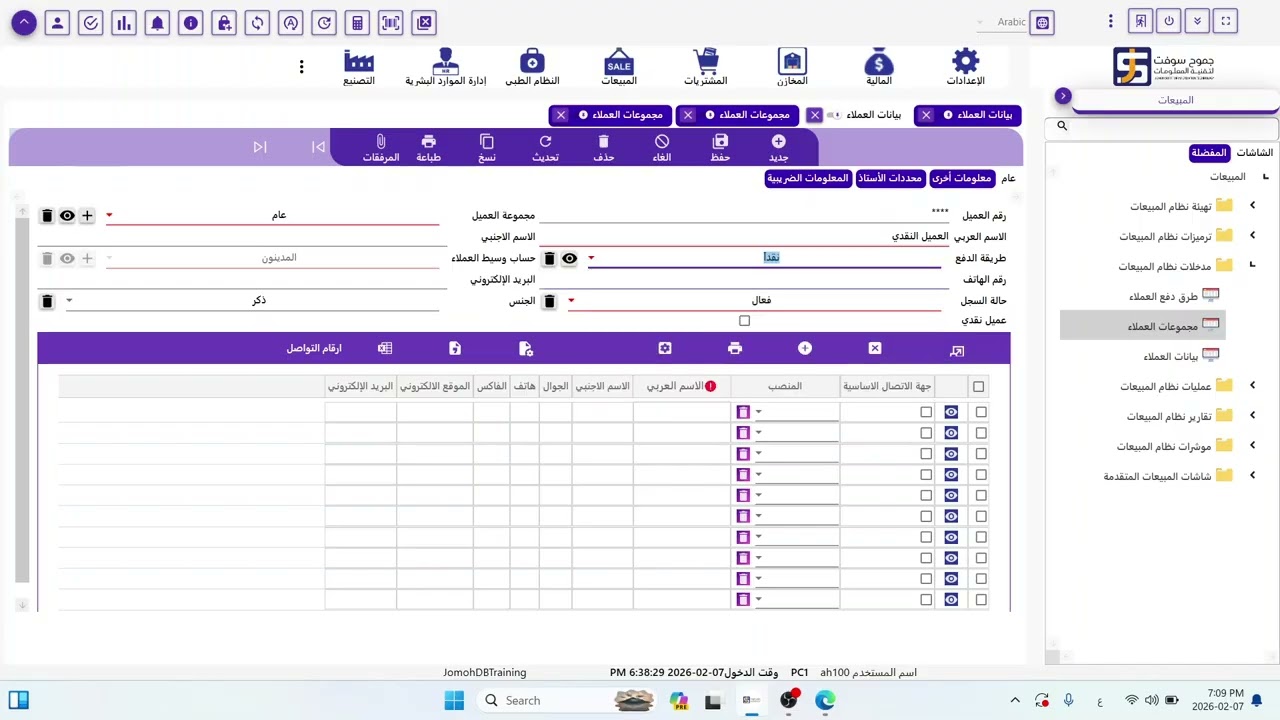Switch to المعلومات الضريبية tab

(x=808, y=178)
